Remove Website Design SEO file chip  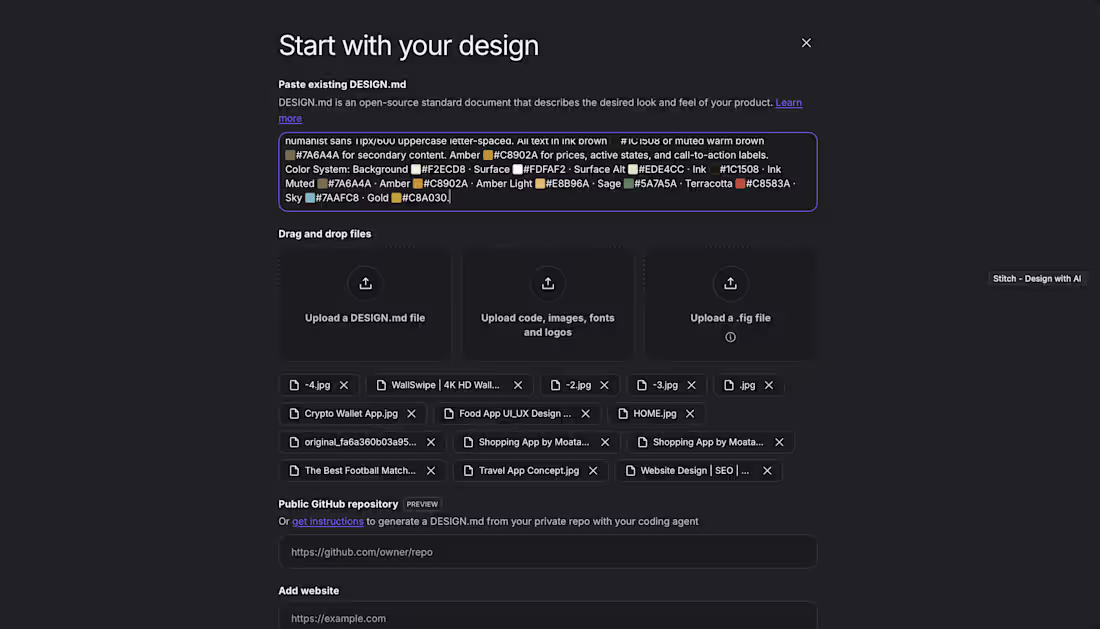(x=767, y=471)
